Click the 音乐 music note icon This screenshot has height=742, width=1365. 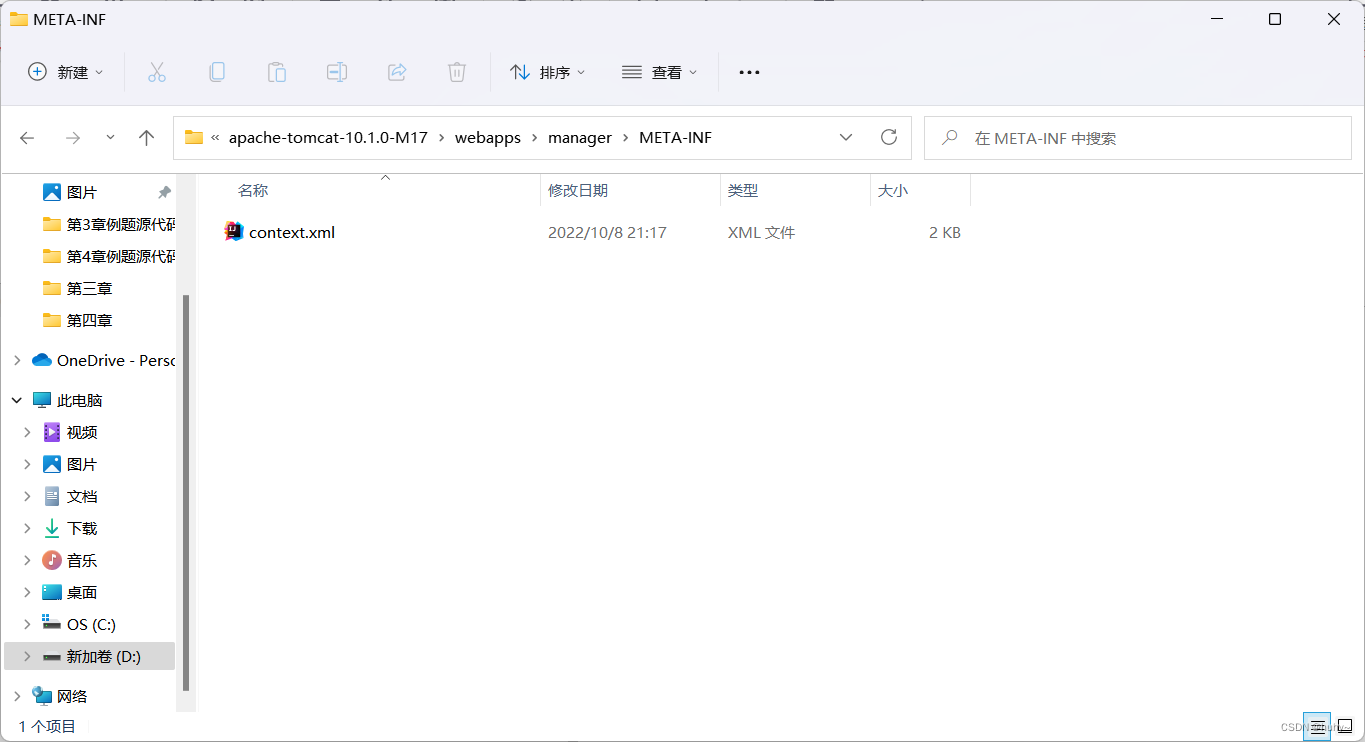(x=52, y=560)
